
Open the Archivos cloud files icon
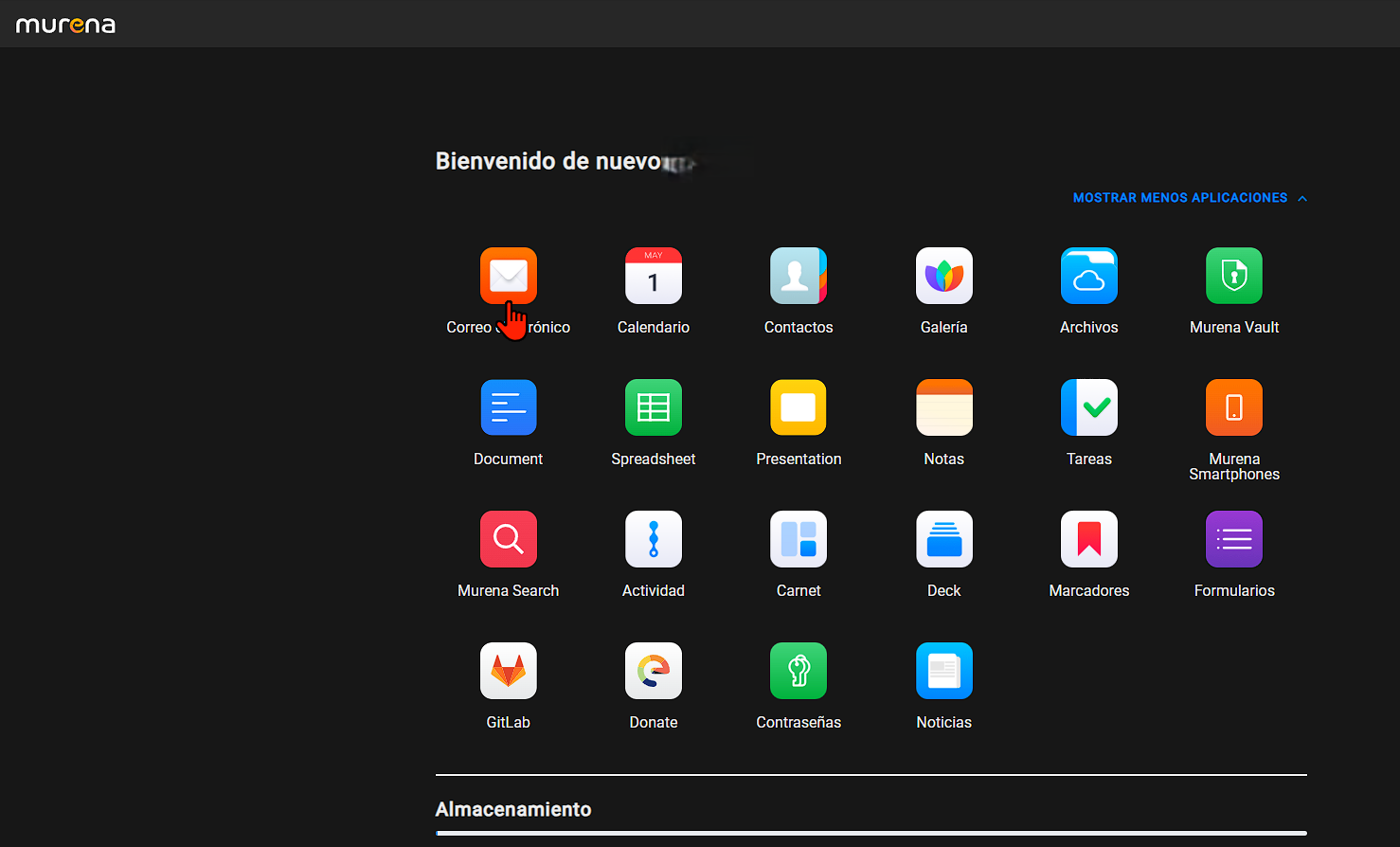[1088, 276]
